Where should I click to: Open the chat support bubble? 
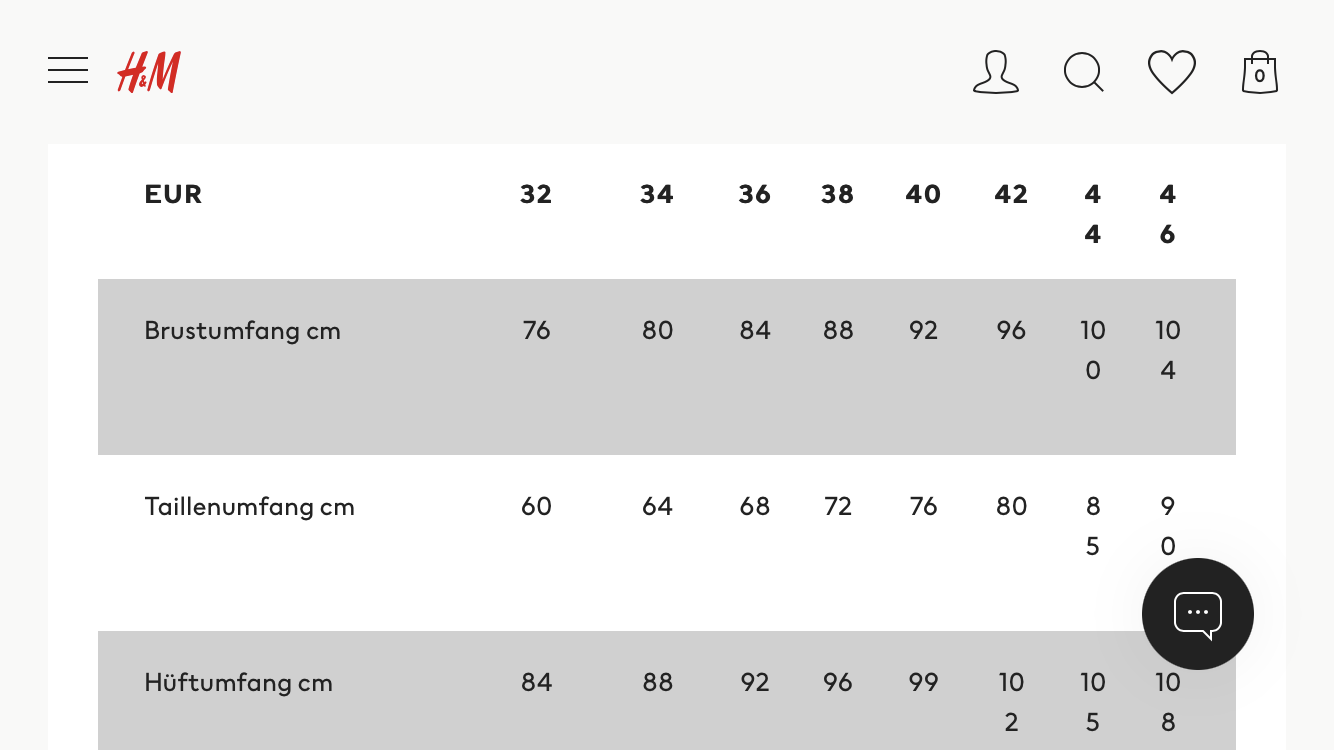[x=1197, y=614]
